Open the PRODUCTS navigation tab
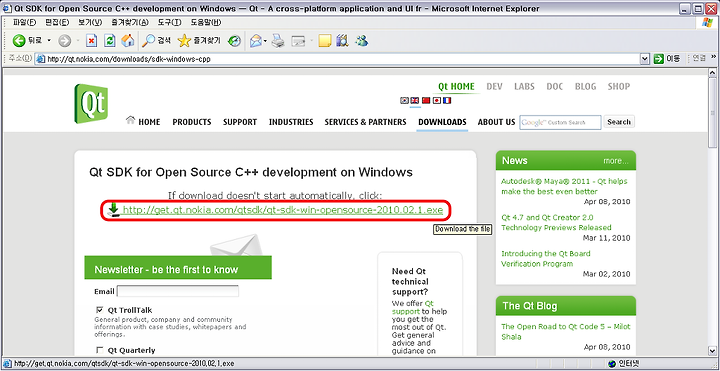The height and width of the screenshot is (371, 720). (x=192, y=122)
